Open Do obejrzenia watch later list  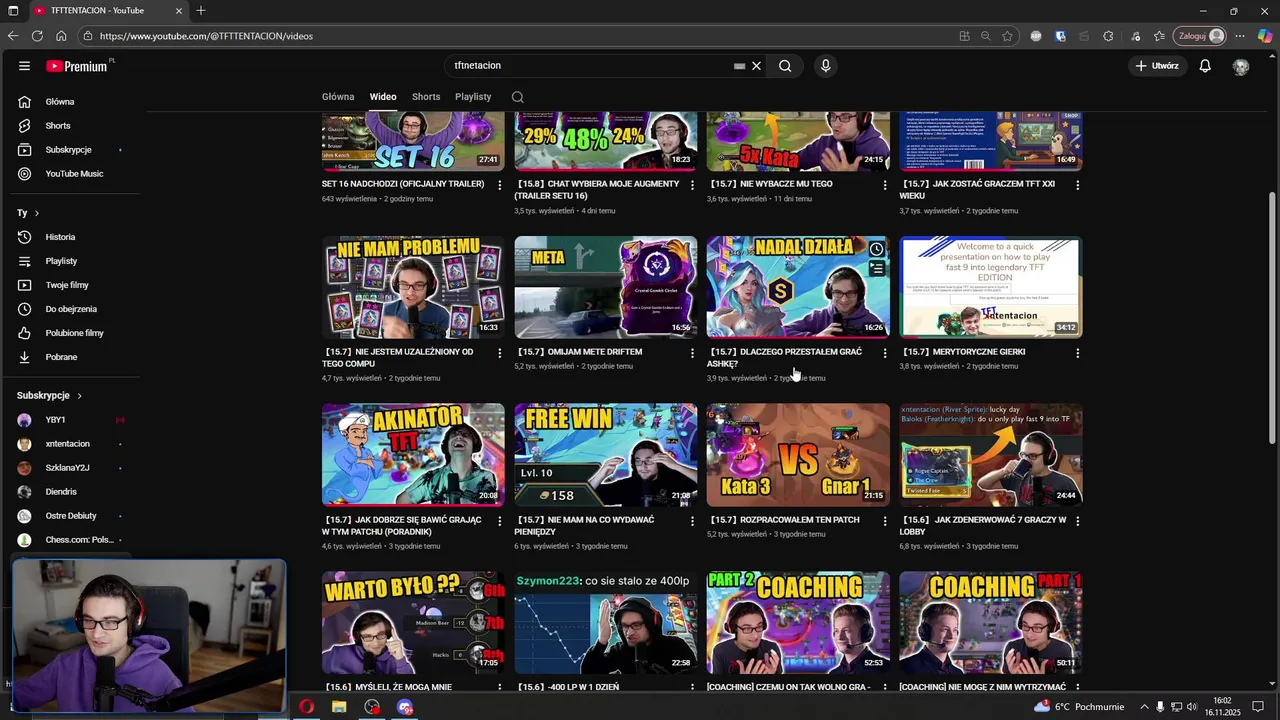pyautogui.click(x=70, y=309)
